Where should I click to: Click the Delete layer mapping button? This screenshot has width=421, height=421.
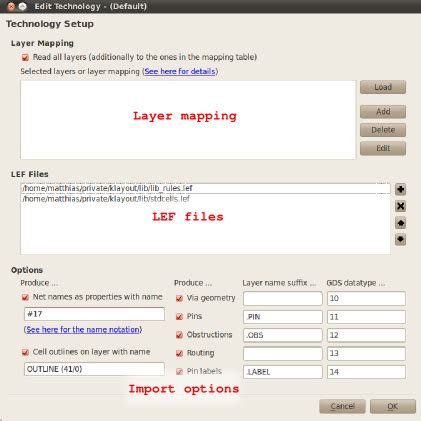click(383, 130)
